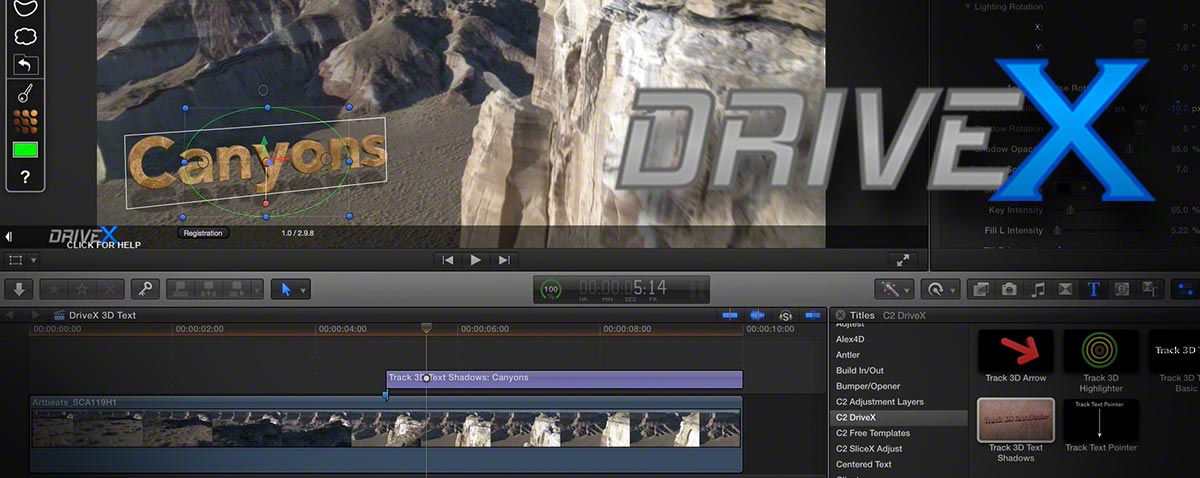The width and height of the screenshot is (1200, 478).
Task: Select the Artbeats_SCA119H1 video clip
Action: pos(386,434)
